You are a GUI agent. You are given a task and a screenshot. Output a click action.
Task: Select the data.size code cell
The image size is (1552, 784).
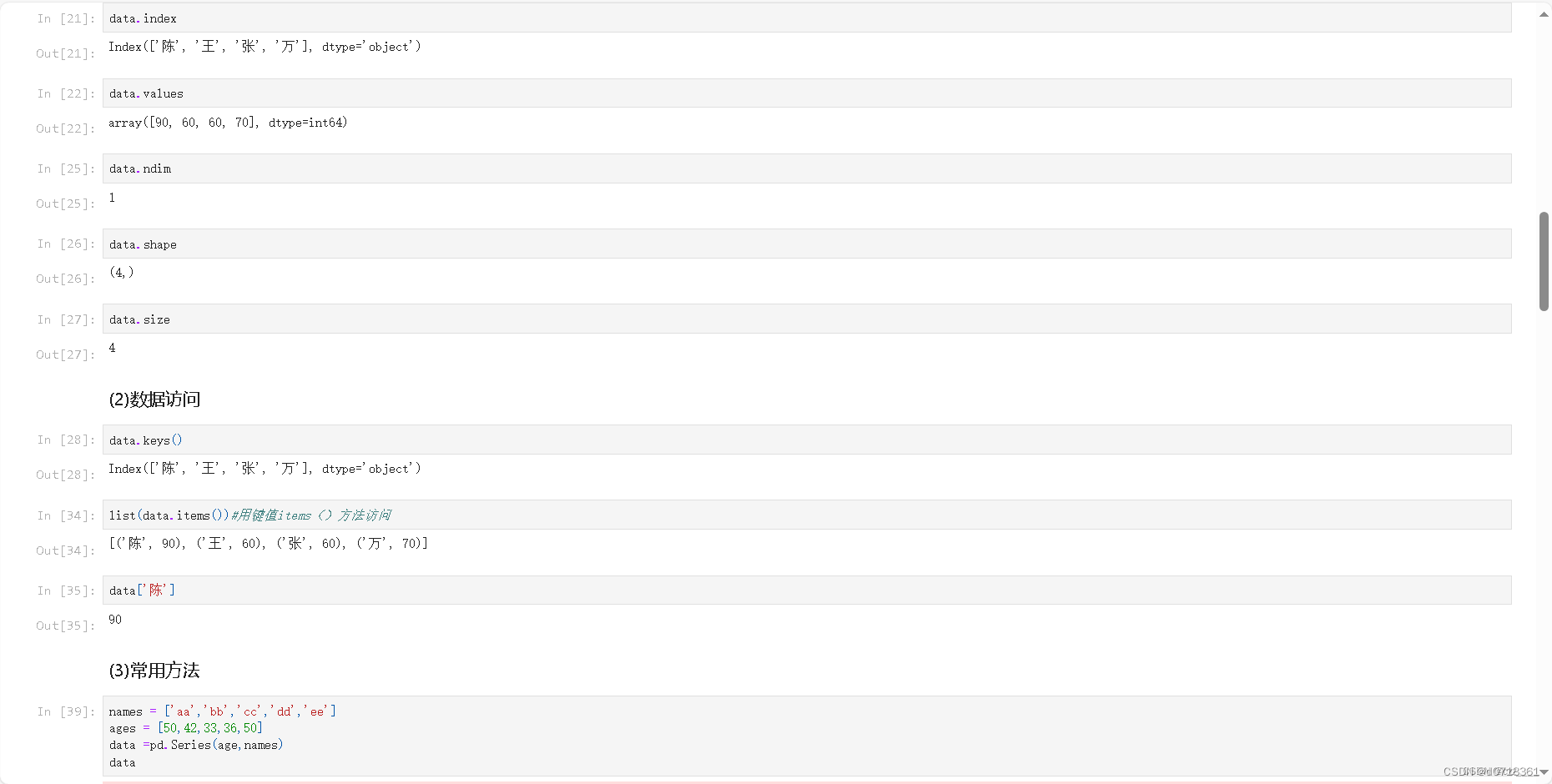[x=807, y=319]
